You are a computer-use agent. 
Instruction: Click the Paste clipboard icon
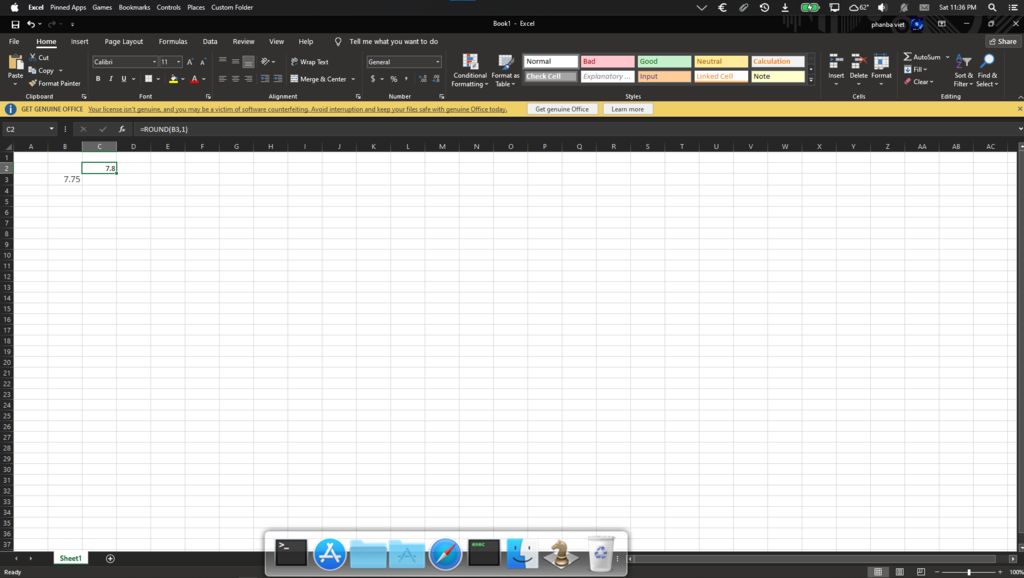tap(16, 63)
